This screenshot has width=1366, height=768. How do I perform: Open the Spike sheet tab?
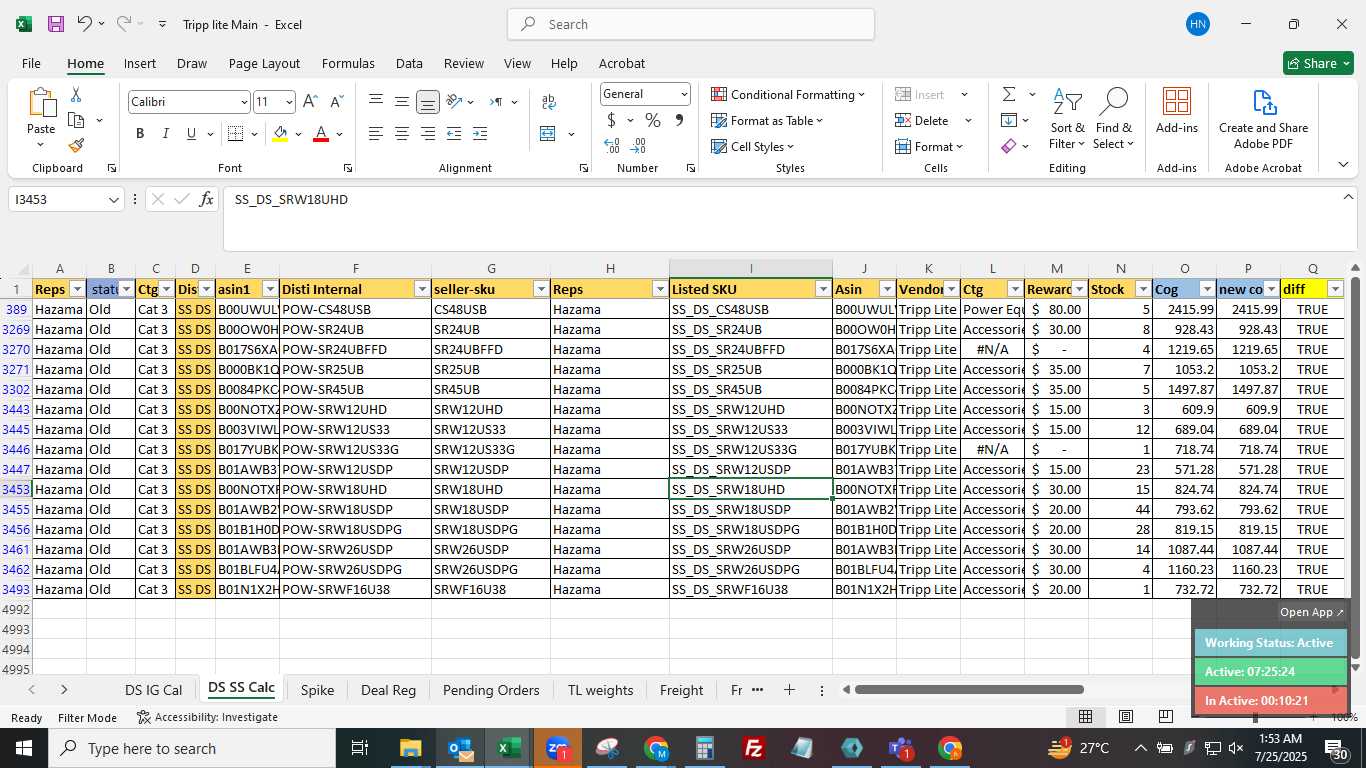tap(317, 690)
